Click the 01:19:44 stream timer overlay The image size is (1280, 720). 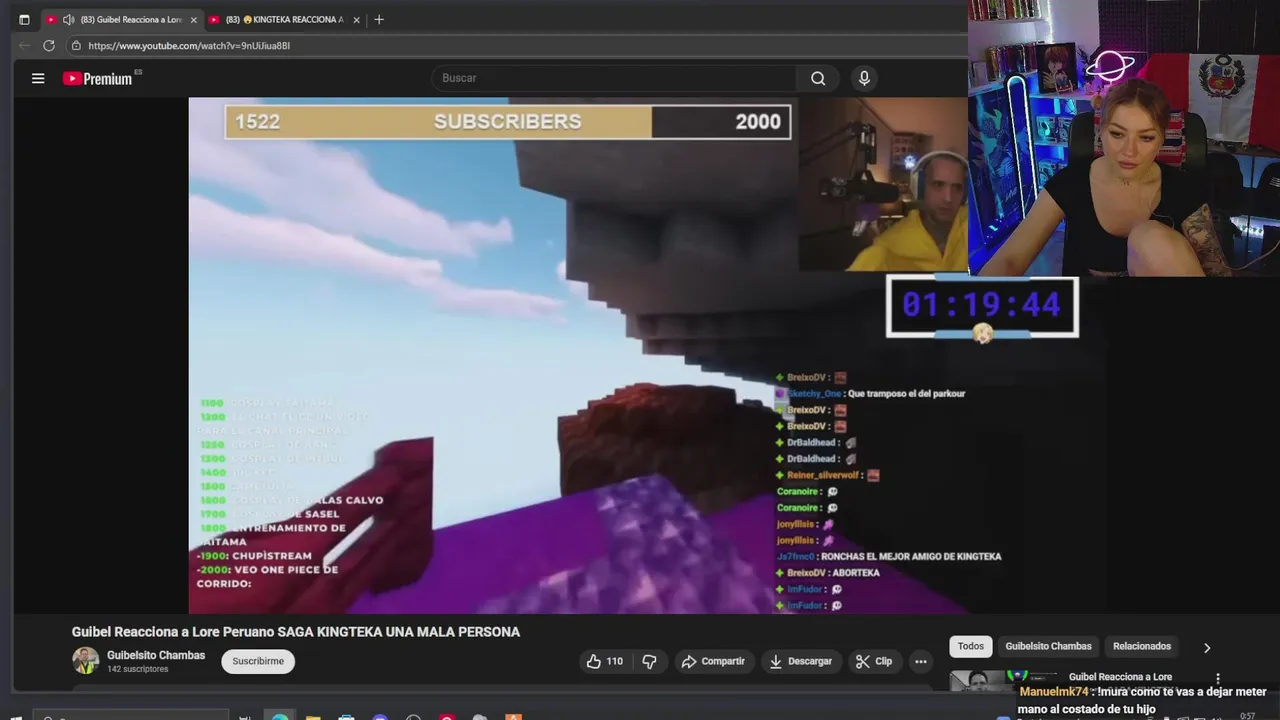982,306
